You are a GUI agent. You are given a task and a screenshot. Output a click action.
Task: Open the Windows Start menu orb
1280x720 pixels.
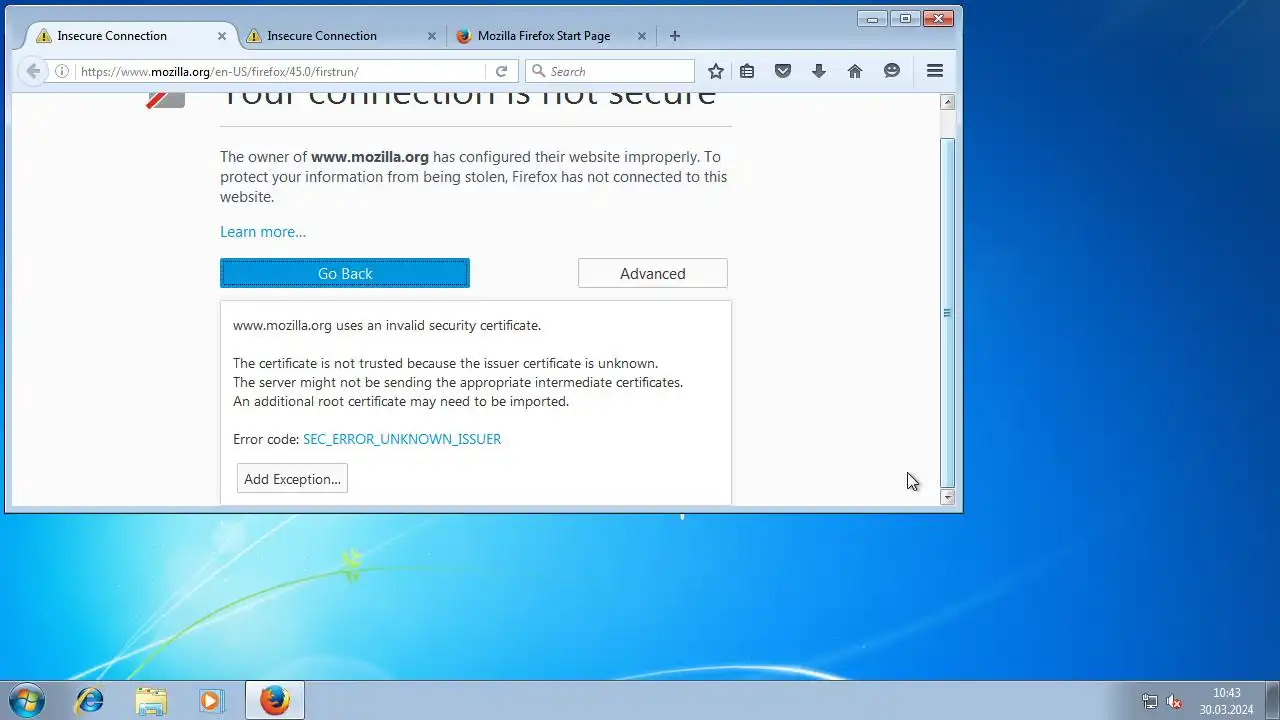point(27,700)
